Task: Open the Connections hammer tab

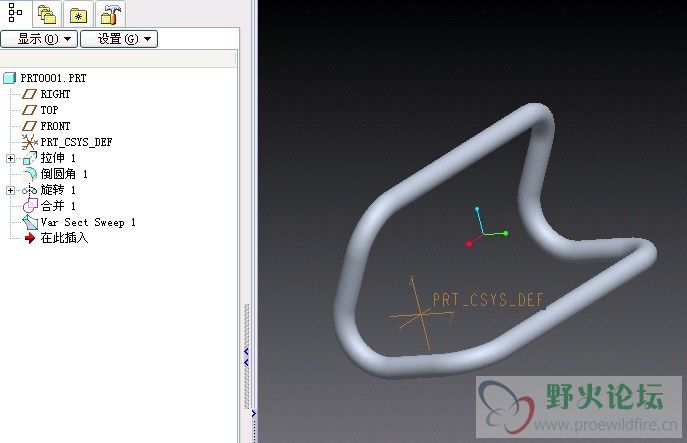Action: (x=110, y=14)
